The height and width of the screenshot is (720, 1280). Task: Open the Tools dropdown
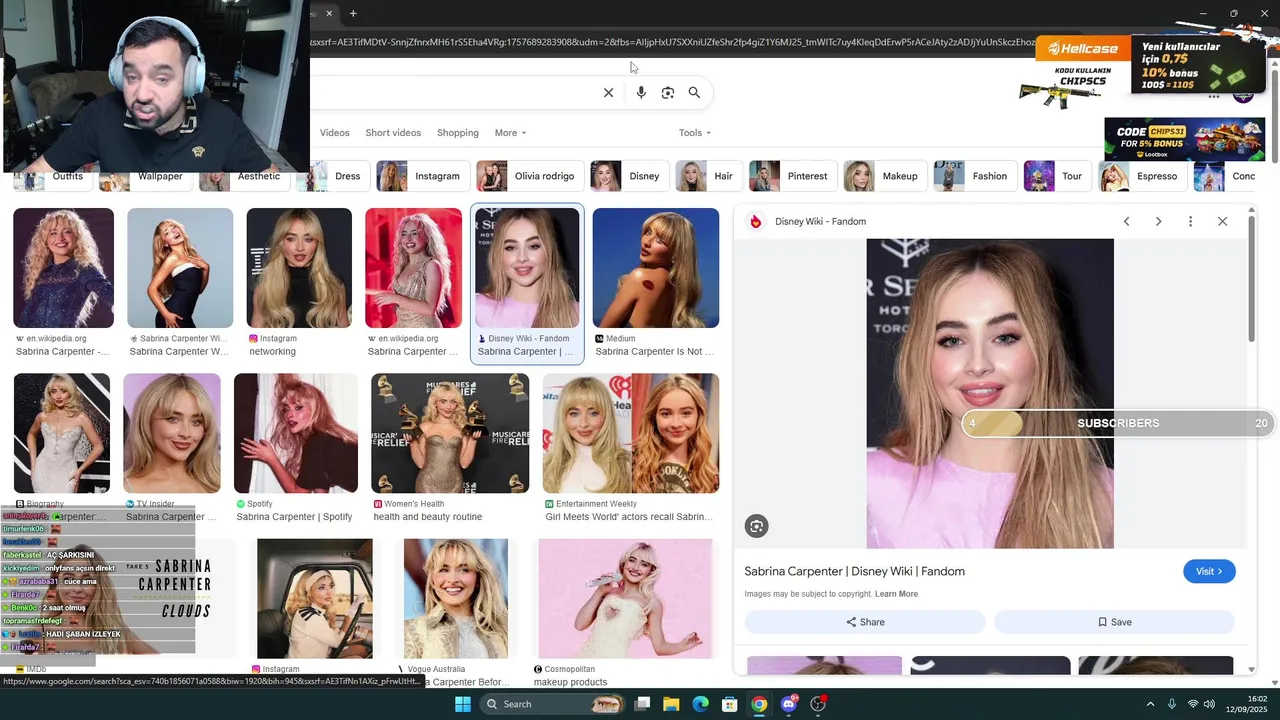pyautogui.click(x=695, y=133)
